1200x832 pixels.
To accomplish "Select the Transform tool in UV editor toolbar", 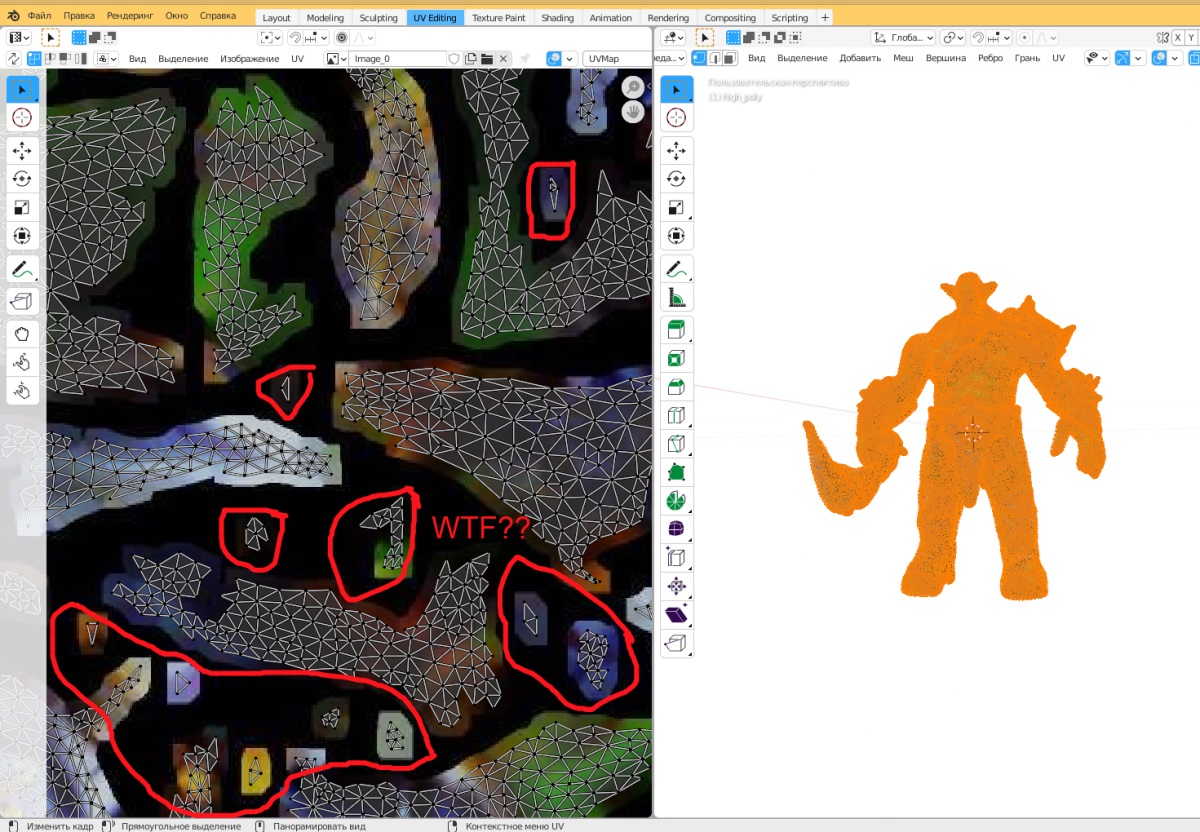I will tap(22, 236).
